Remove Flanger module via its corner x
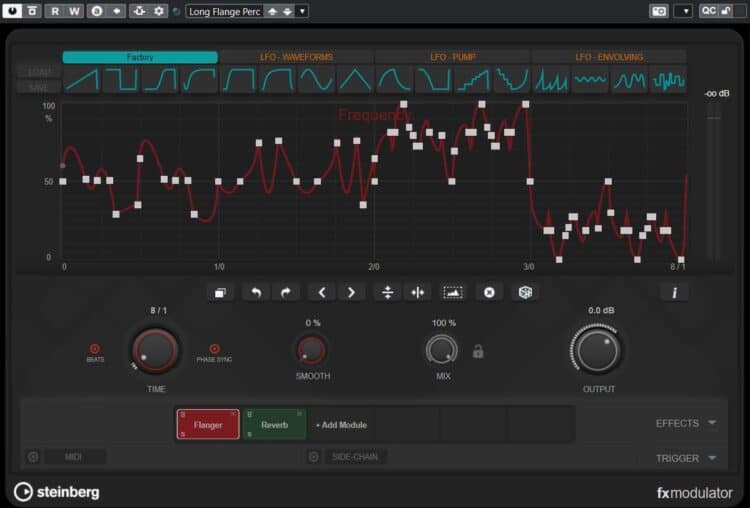Viewport: 750px width, 508px height. 233,413
